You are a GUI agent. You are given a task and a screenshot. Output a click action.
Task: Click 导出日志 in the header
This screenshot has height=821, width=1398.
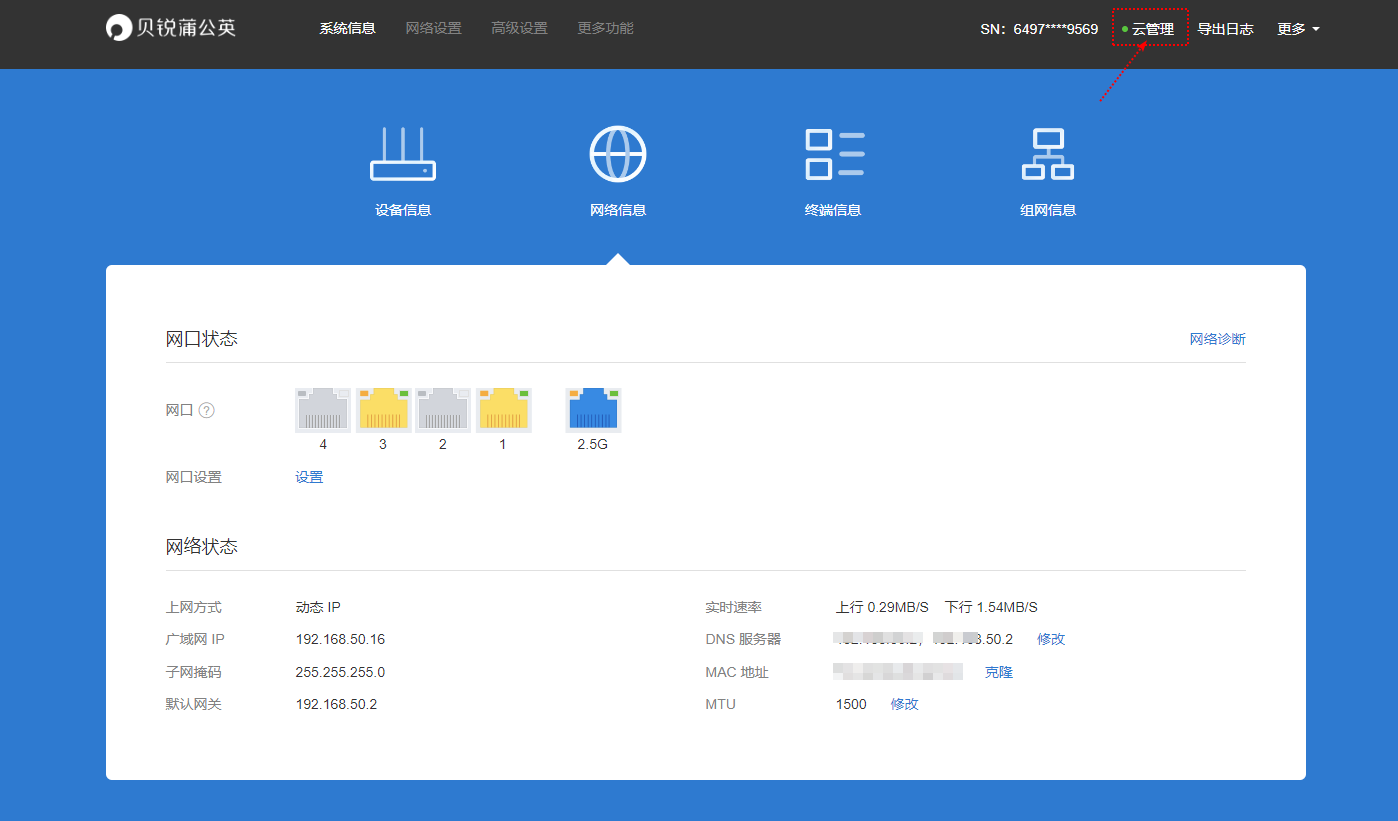(1225, 29)
